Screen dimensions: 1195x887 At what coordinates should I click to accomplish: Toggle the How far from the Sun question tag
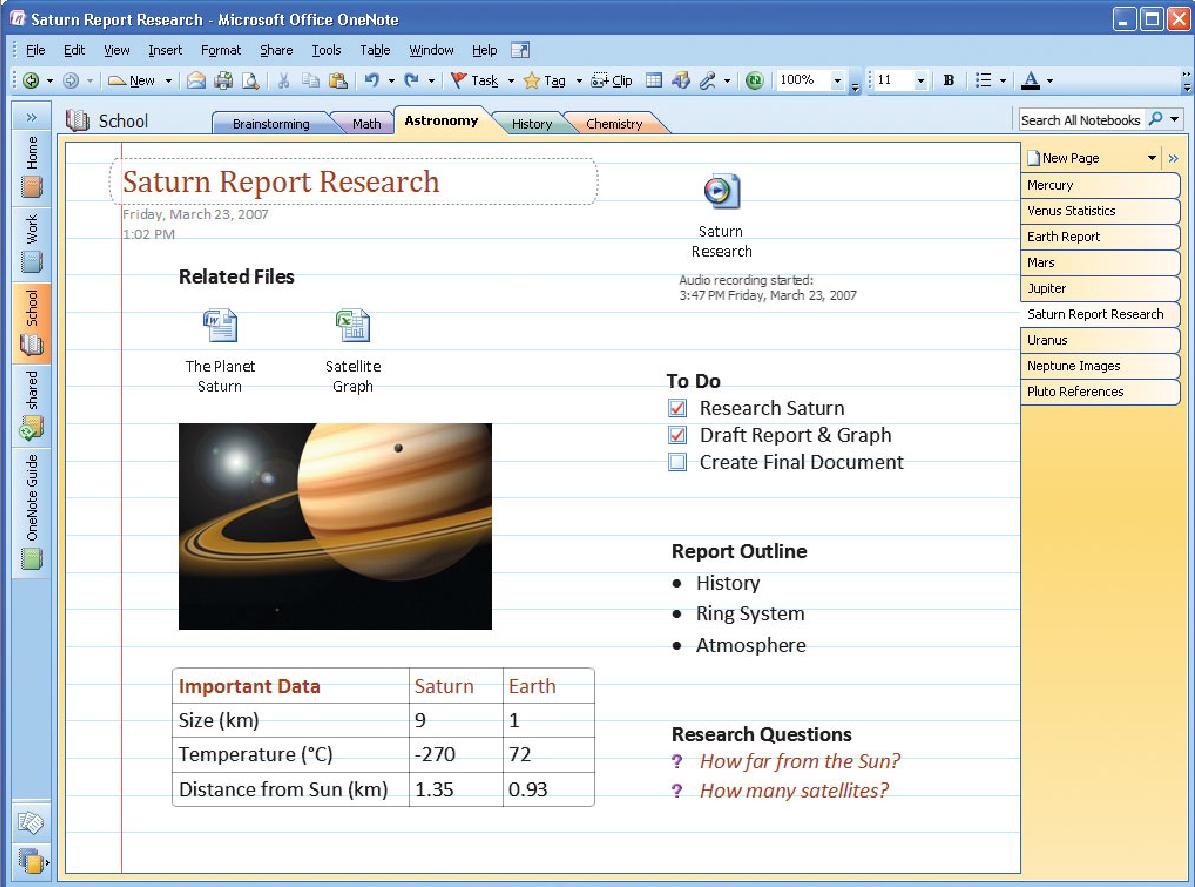pyautogui.click(x=678, y=761)
